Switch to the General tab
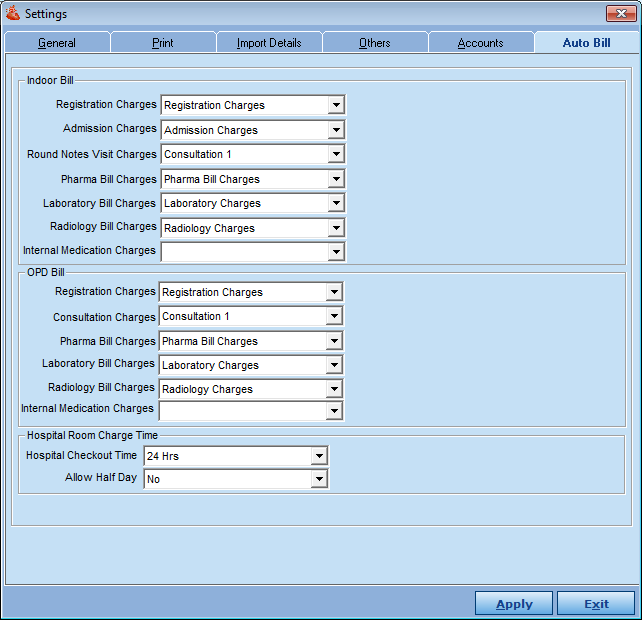This screenshot has height=620, width=642. (57, 43)
